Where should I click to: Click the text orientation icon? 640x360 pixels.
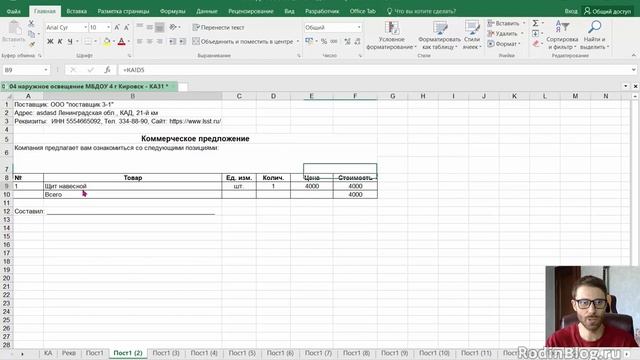pos(173,27)
